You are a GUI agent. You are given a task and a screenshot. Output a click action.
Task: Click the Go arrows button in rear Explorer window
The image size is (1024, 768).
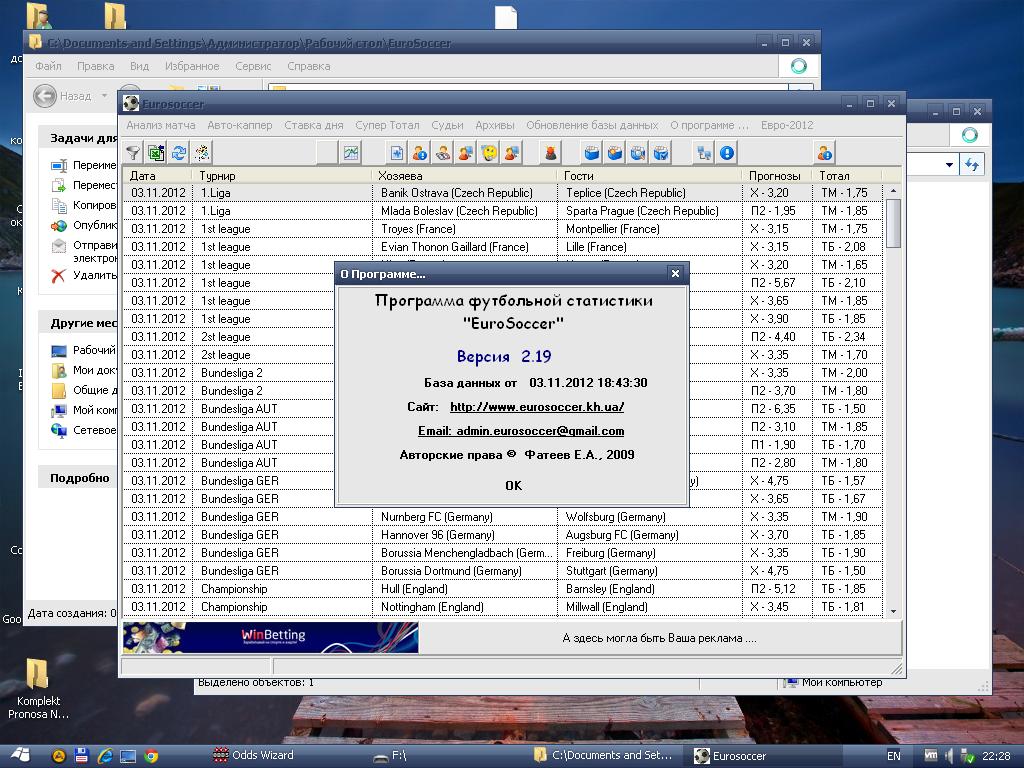click(972, 165)
